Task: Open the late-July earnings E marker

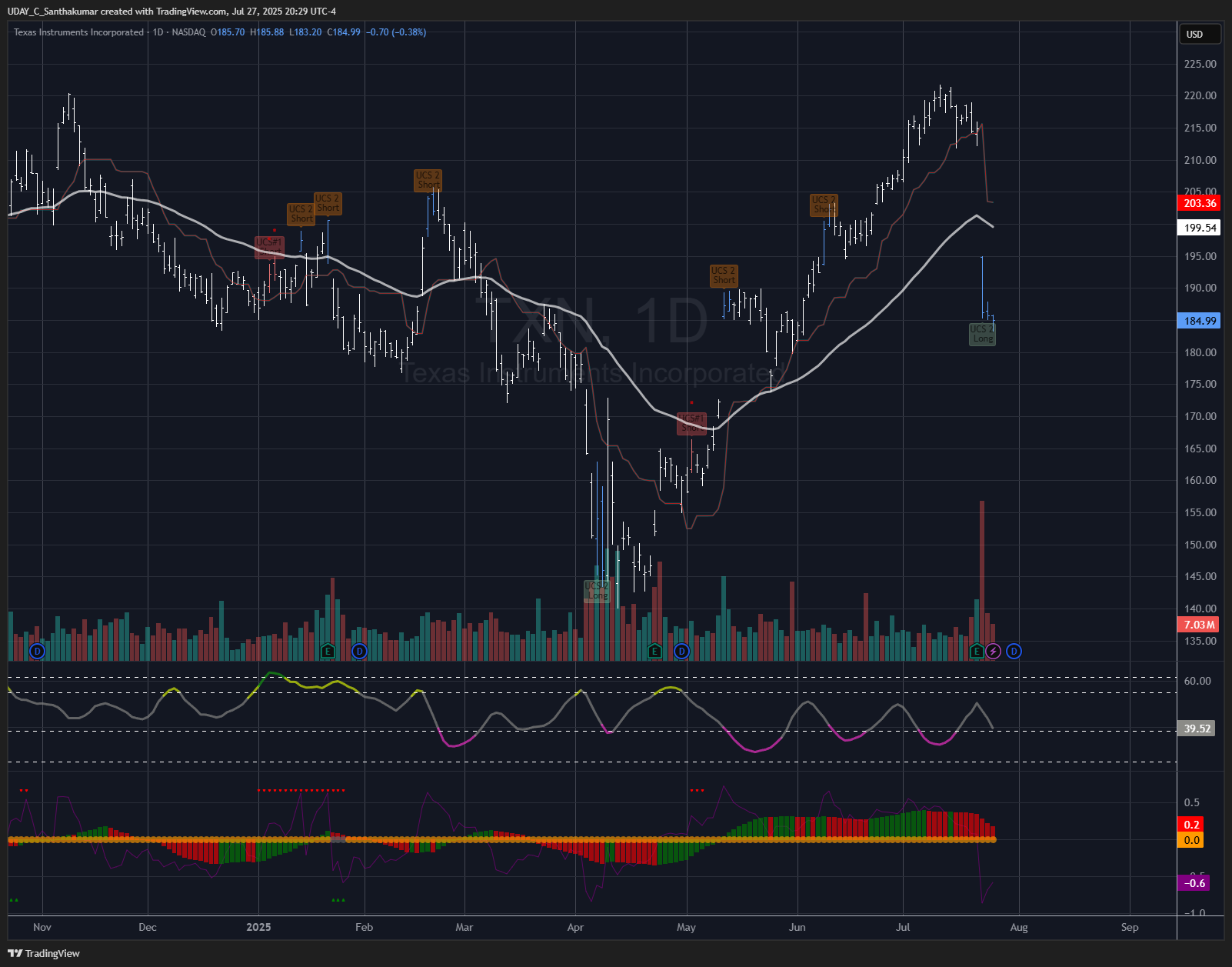Action: [977, 652]
